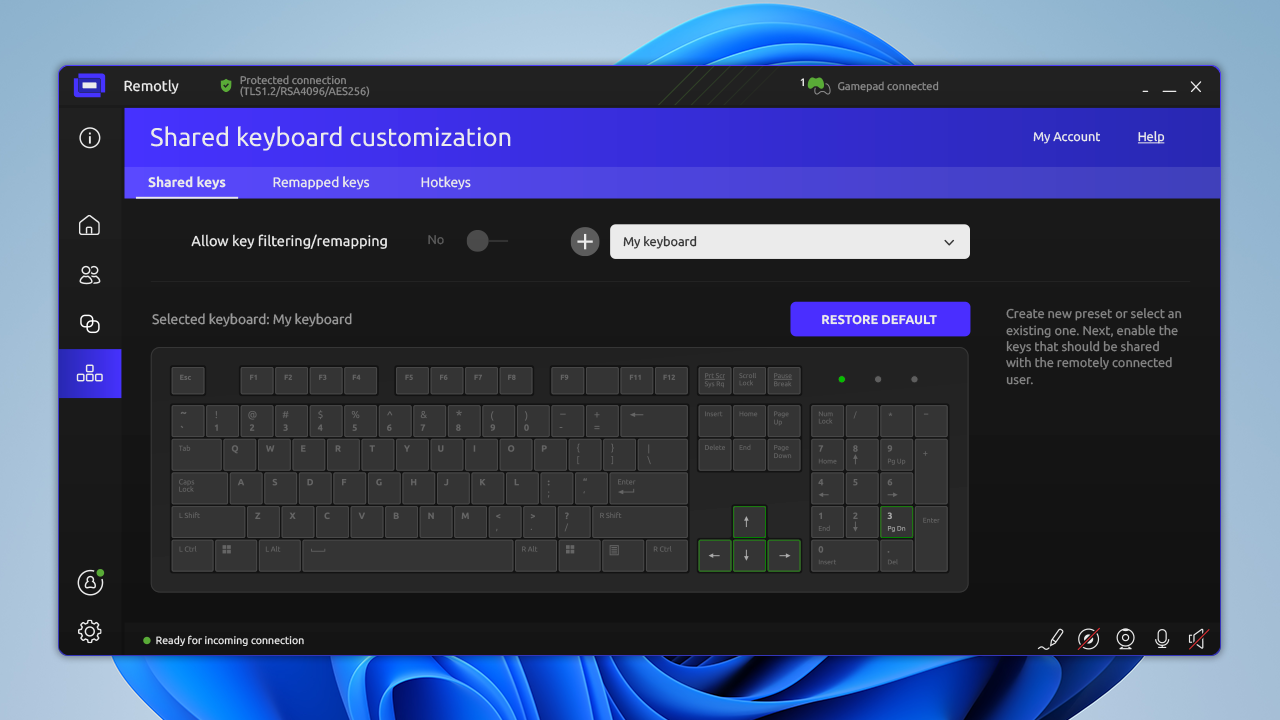This screenshot has height=720, width=1280.
Task: Toggle the microphone icon
Action: click(x=1161, y=639)
